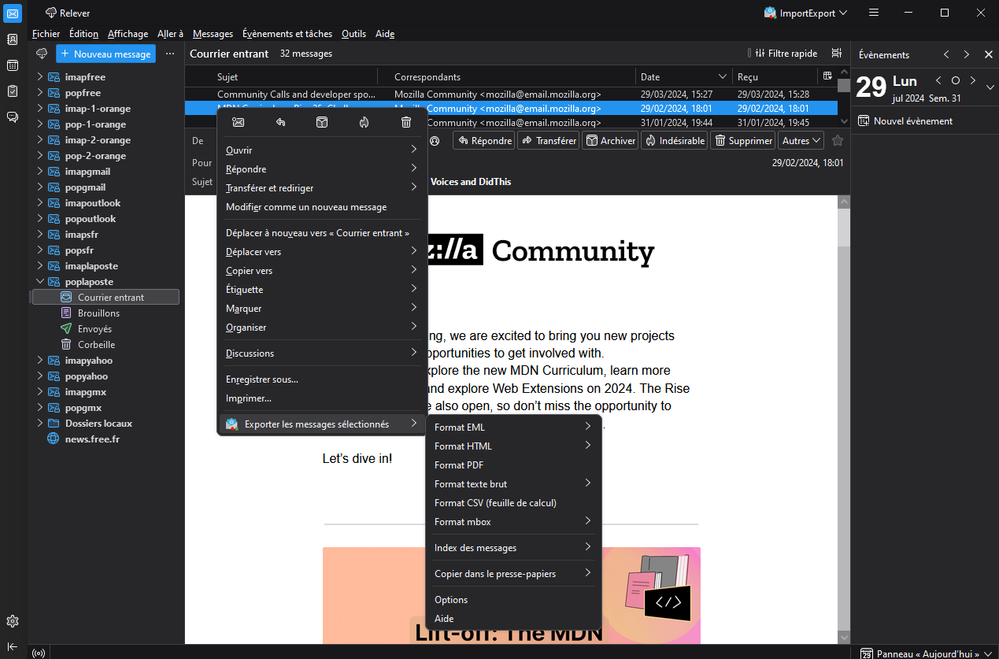Image resolution: width=999 pixels, height=659 pixels.
Task: Open the Autres dropdown button
Action: point(801,141)
